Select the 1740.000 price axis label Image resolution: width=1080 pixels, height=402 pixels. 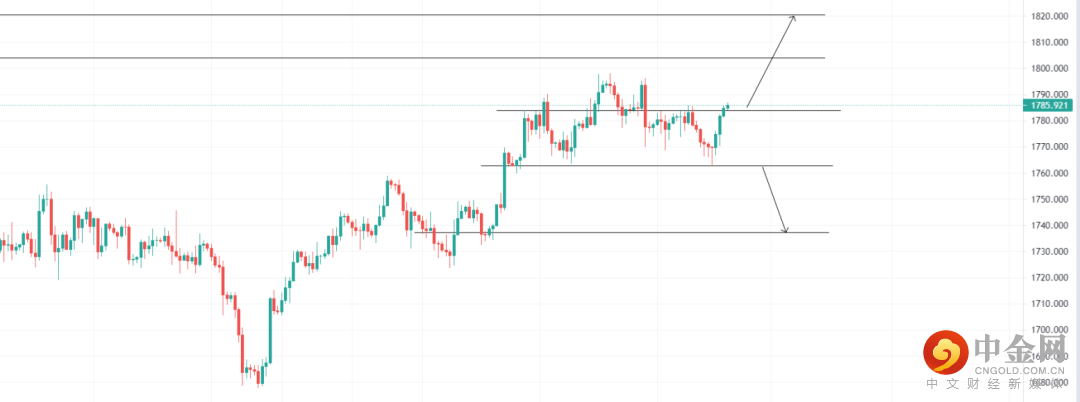(x=1050, y=226)
